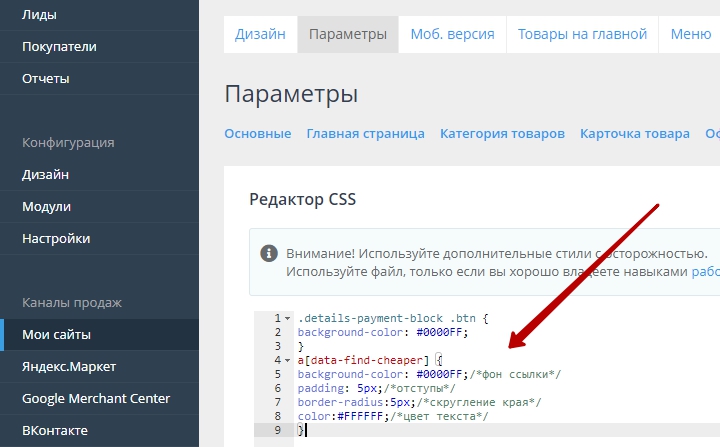Open the Параметры tab

click(x=347, y=34)
